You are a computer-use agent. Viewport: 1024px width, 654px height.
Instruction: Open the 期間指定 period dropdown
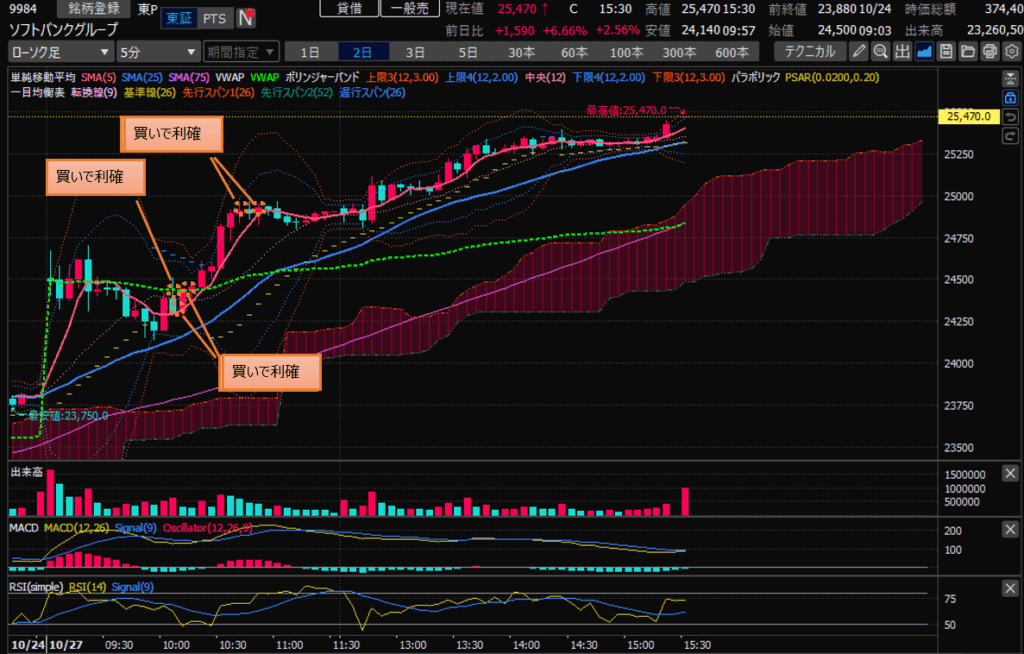[240, 51]
